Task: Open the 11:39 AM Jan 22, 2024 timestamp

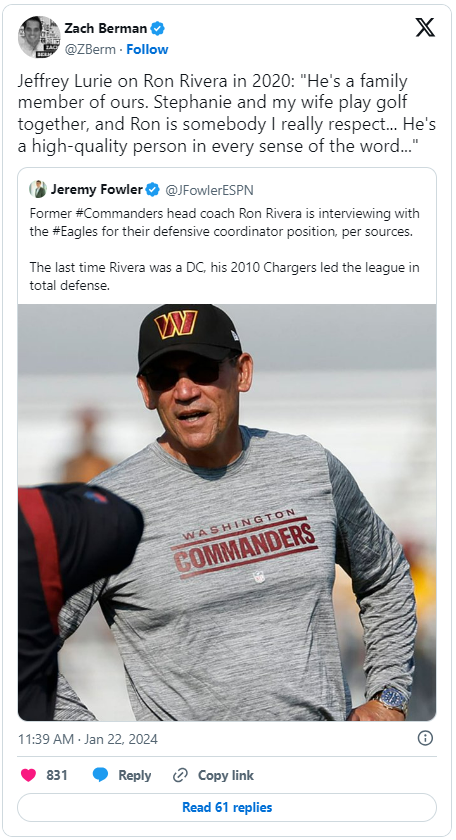Action: click(x=88, y=739)
